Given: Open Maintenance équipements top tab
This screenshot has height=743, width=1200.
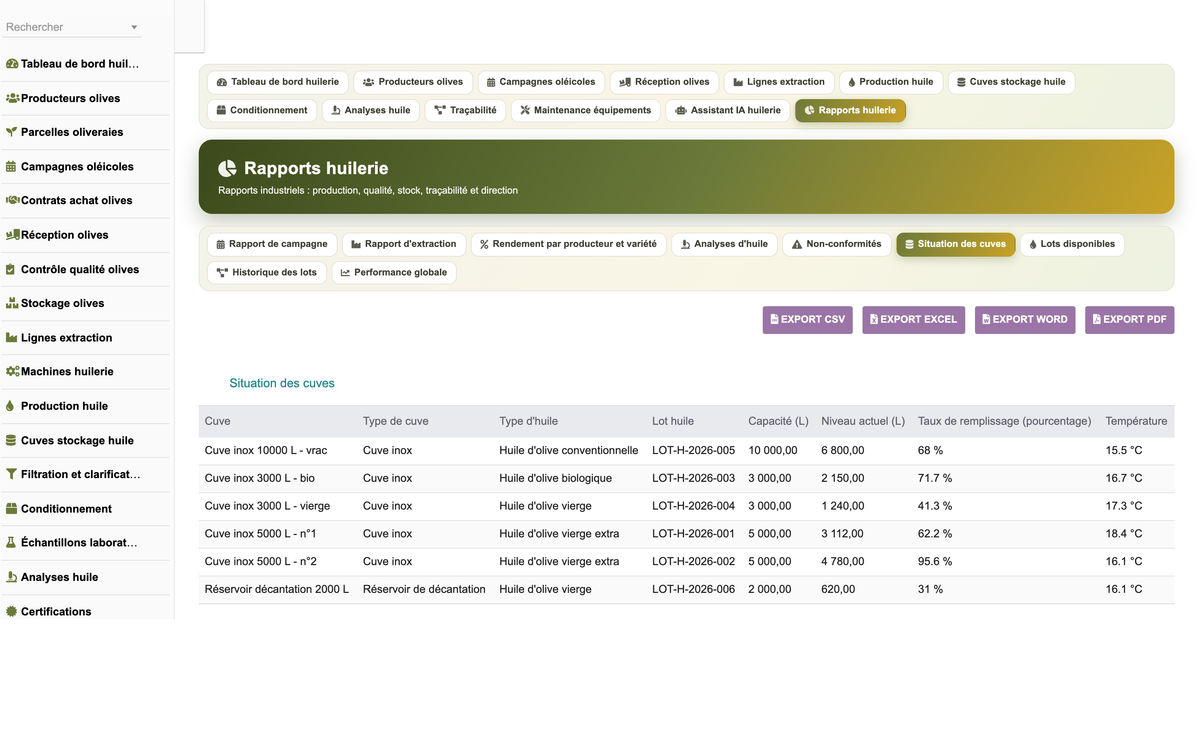Looking at the screenshot, I should tap(586, 110).
